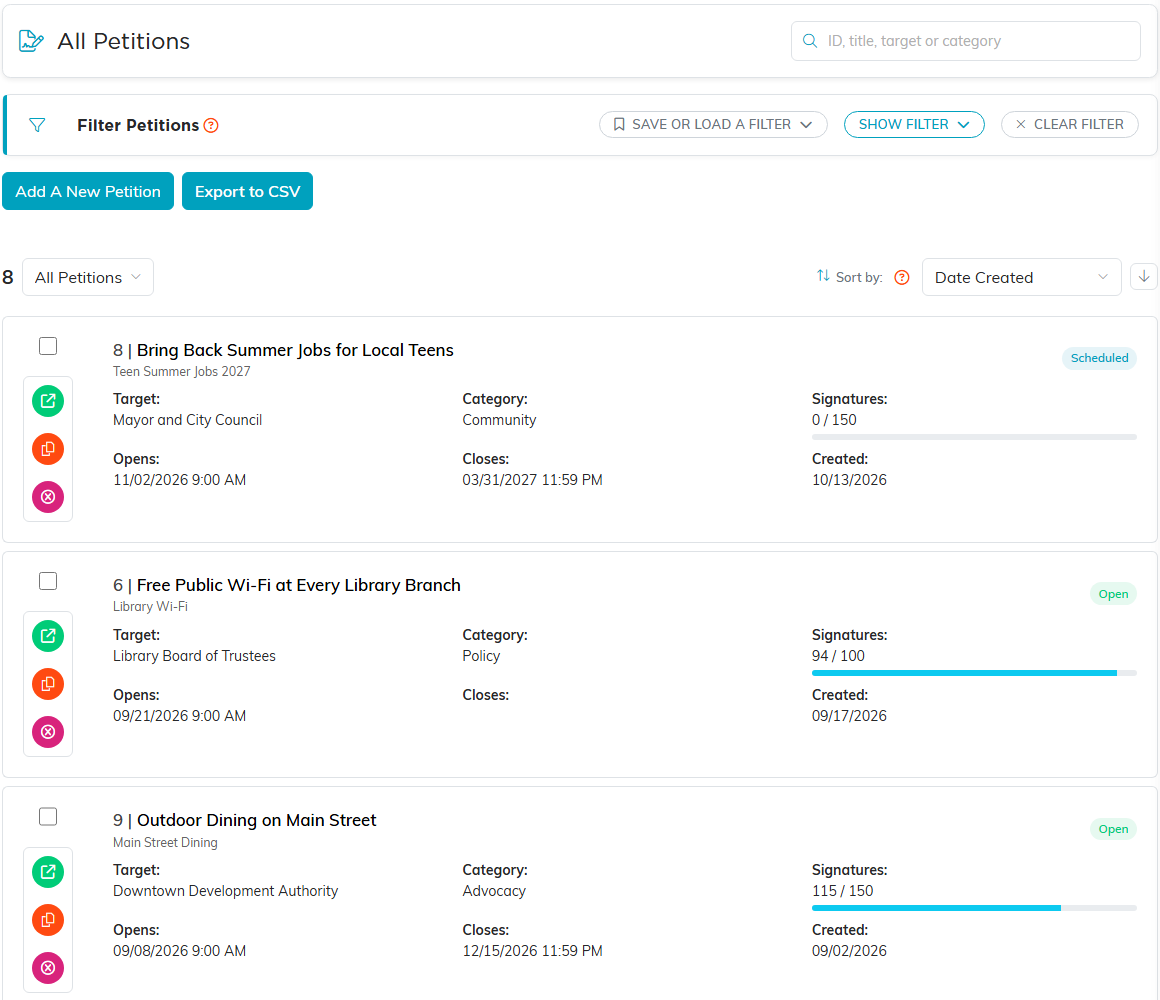Click subtitle Teen Summer Jobs 2027

click(x=181, y=371)
